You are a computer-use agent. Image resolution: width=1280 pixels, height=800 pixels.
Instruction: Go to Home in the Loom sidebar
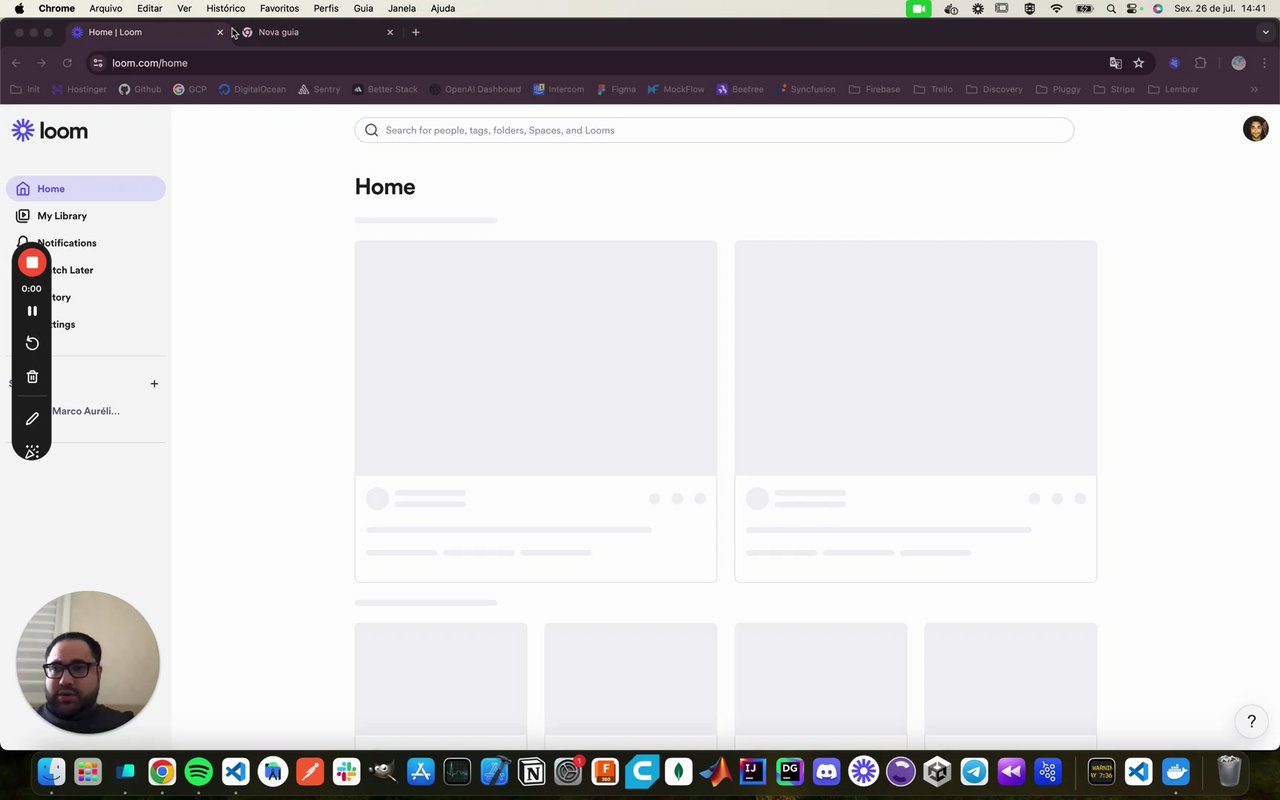tap(86, 189)
